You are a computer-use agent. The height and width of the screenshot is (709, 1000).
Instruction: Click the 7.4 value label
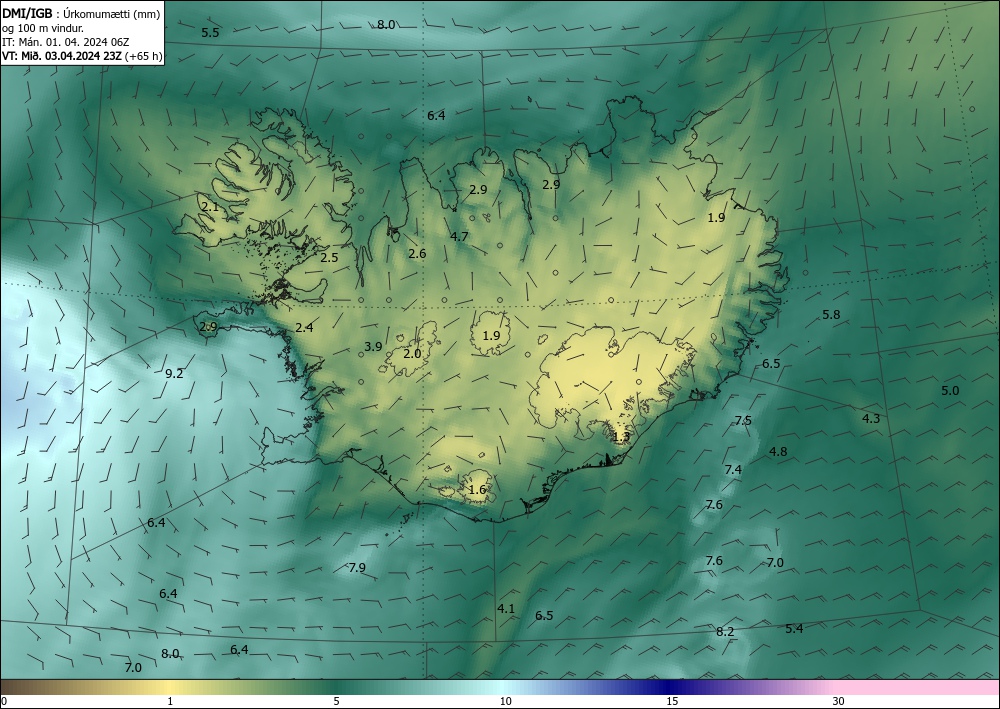(x=733, y=470)
